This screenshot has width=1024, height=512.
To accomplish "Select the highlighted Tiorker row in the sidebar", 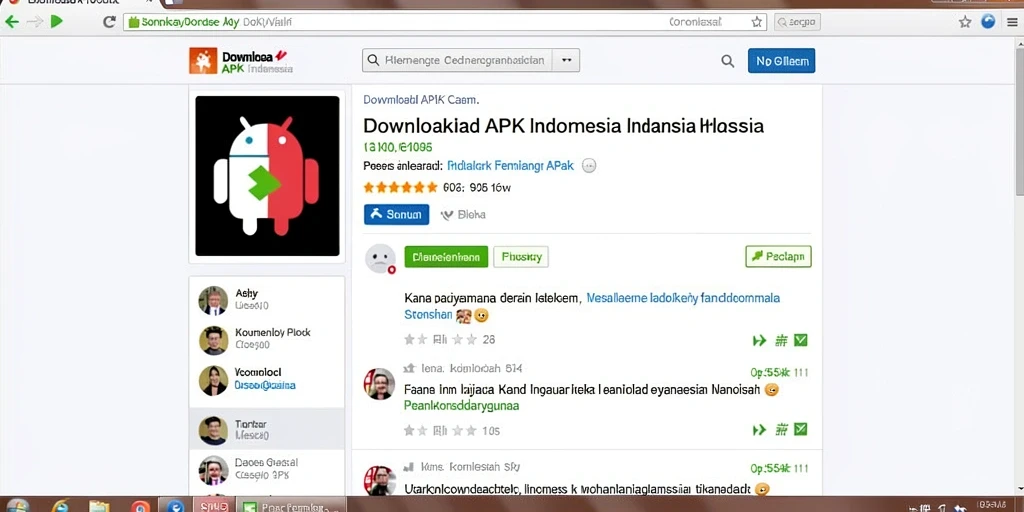I will (x=267, y=429).
